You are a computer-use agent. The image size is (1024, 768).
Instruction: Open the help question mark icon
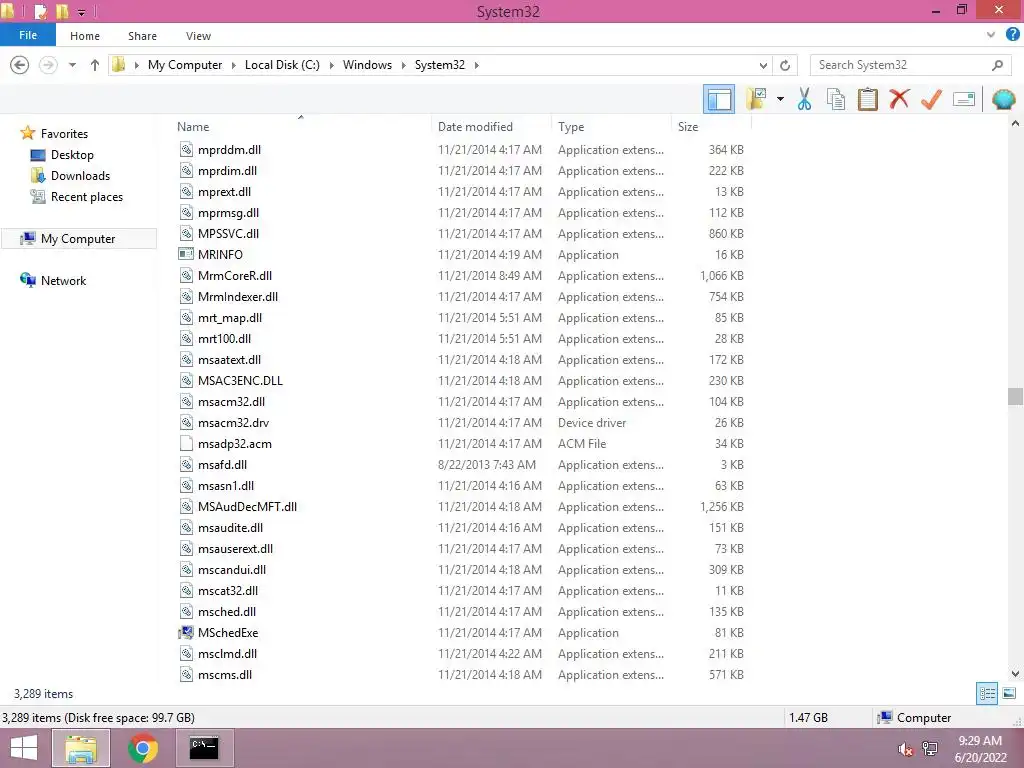click(x=1013, y=35)
